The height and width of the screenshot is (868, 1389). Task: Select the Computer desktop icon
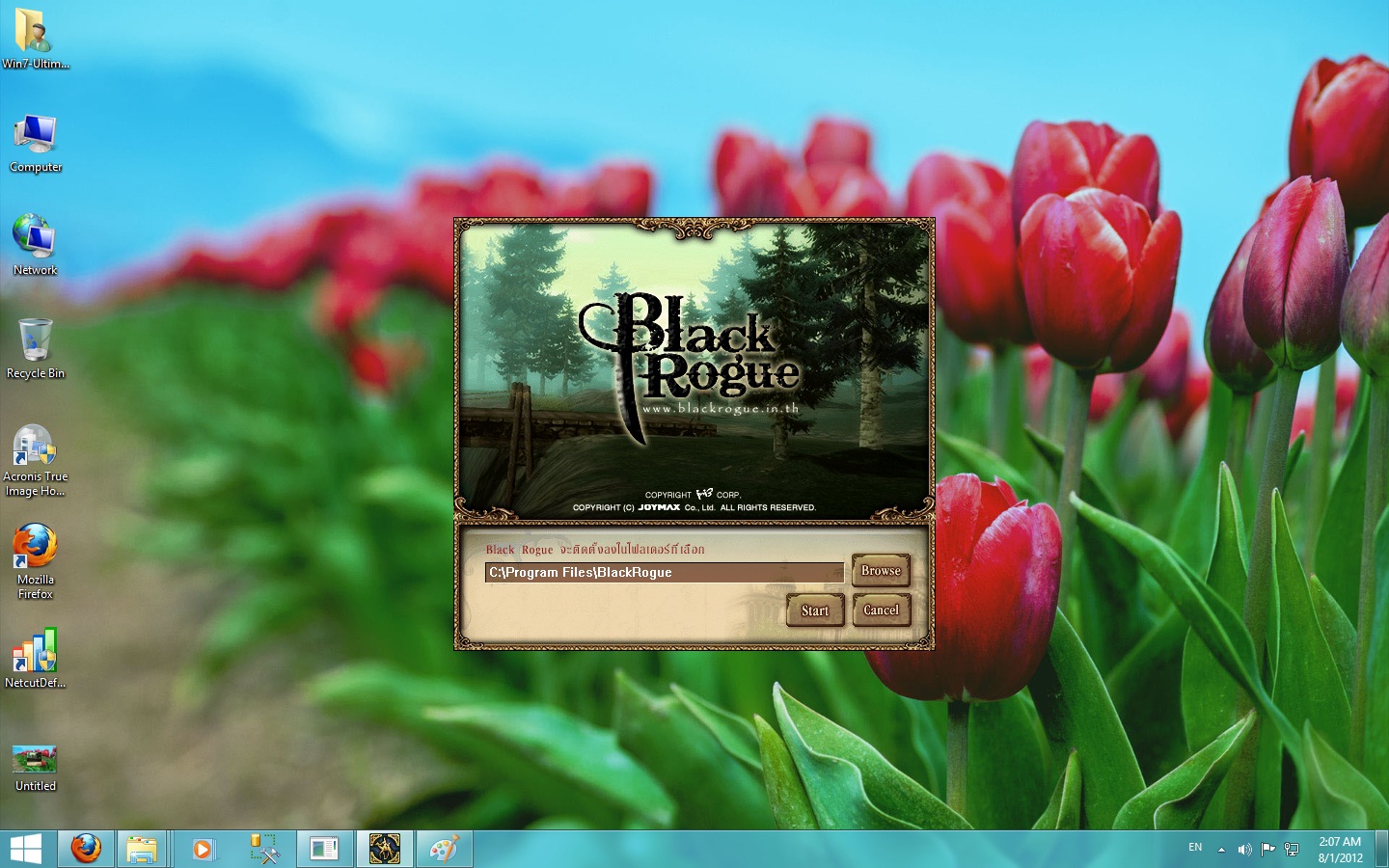35,143
